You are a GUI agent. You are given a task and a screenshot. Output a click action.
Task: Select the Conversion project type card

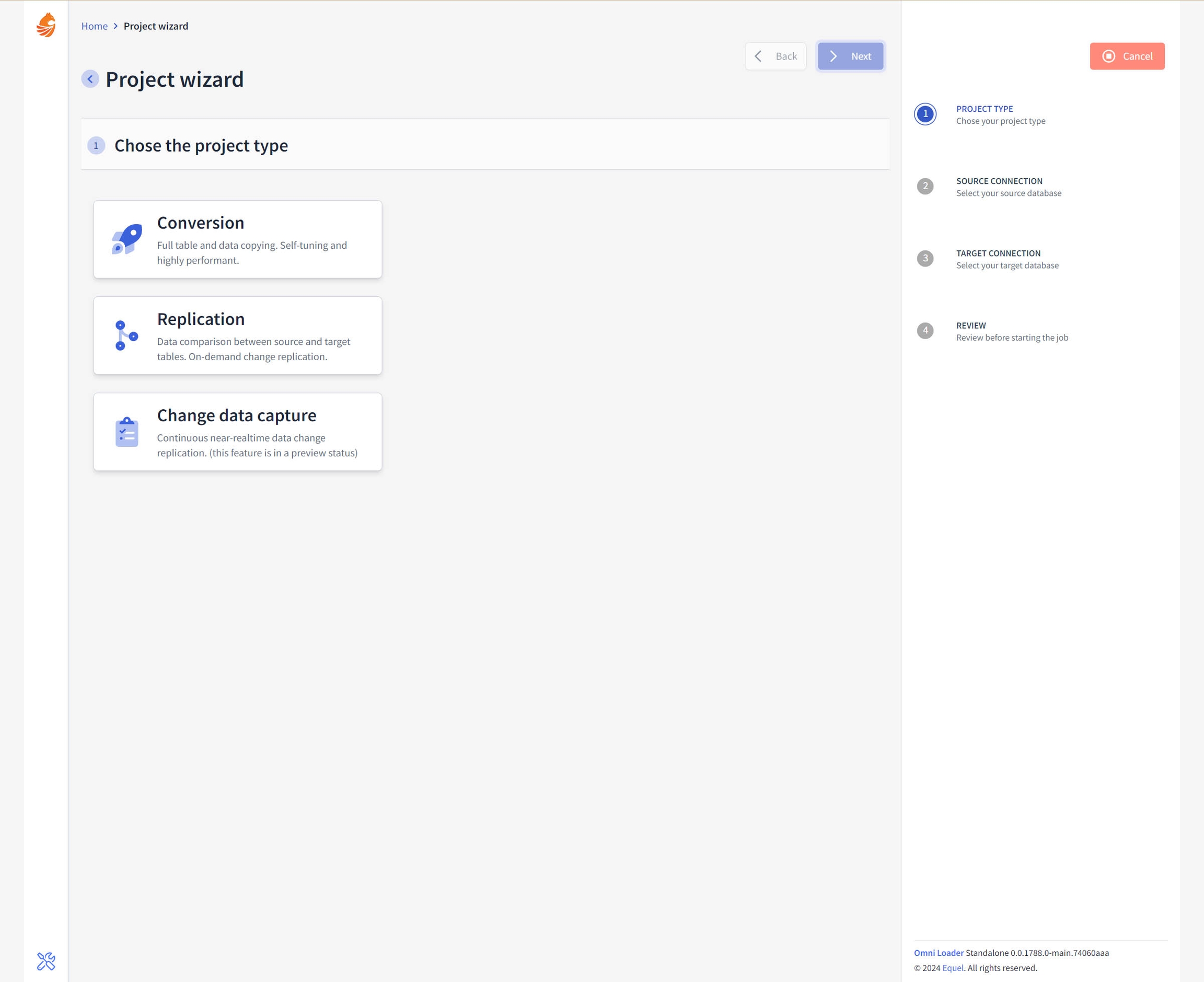point(238,239)
